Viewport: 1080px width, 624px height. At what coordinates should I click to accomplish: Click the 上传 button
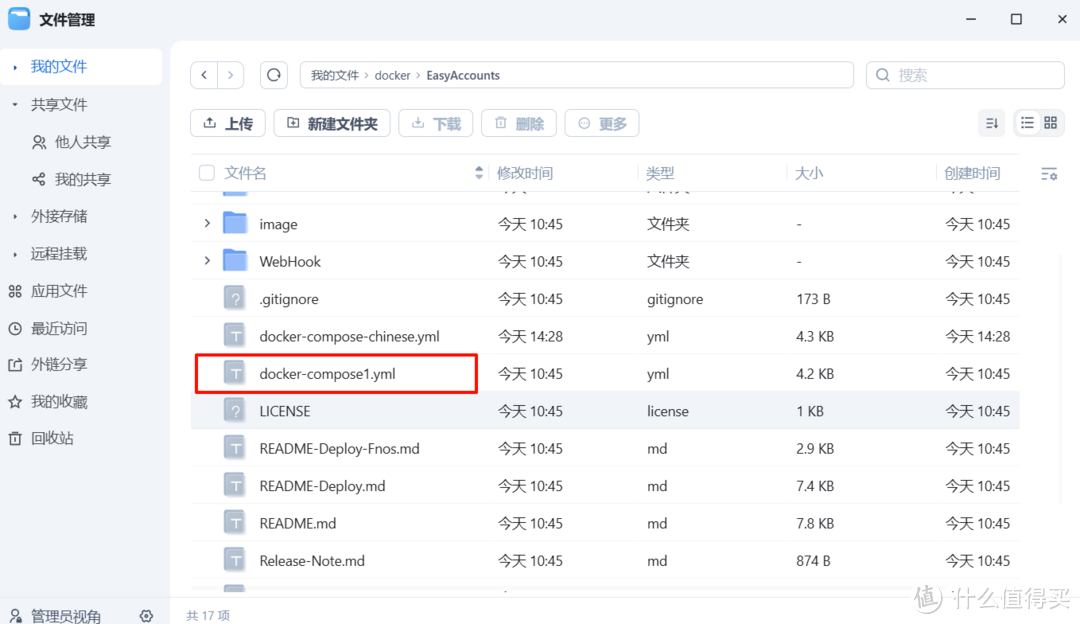click(x=227, y=123)
